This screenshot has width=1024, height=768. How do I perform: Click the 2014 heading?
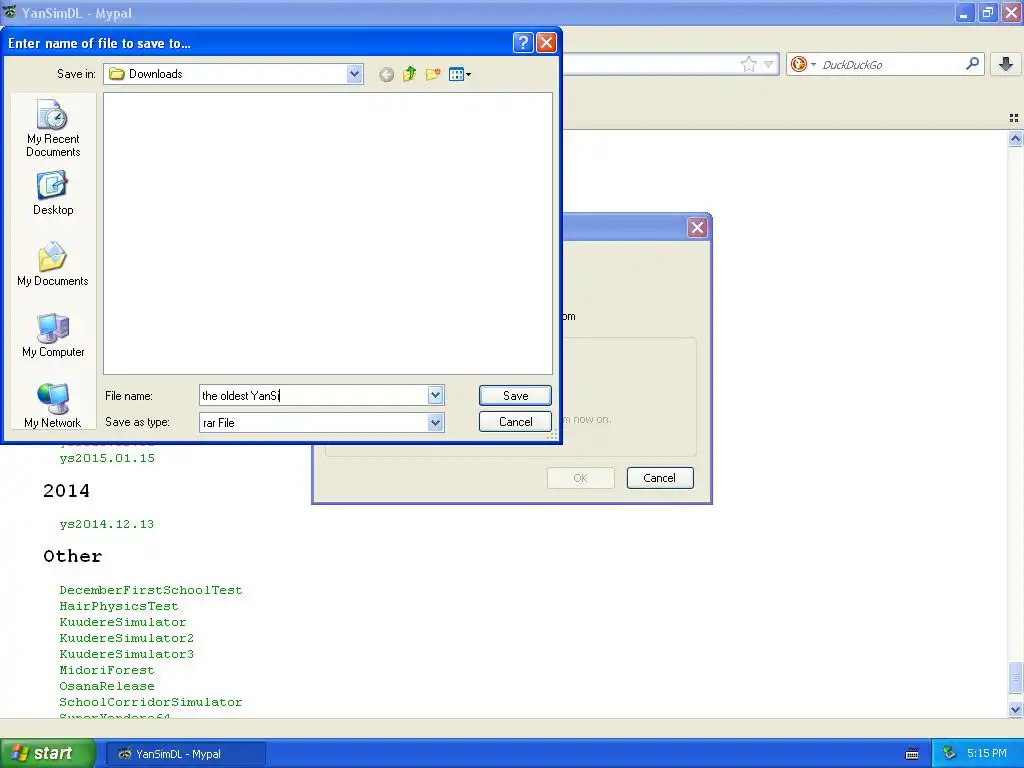tap(67, 491)
